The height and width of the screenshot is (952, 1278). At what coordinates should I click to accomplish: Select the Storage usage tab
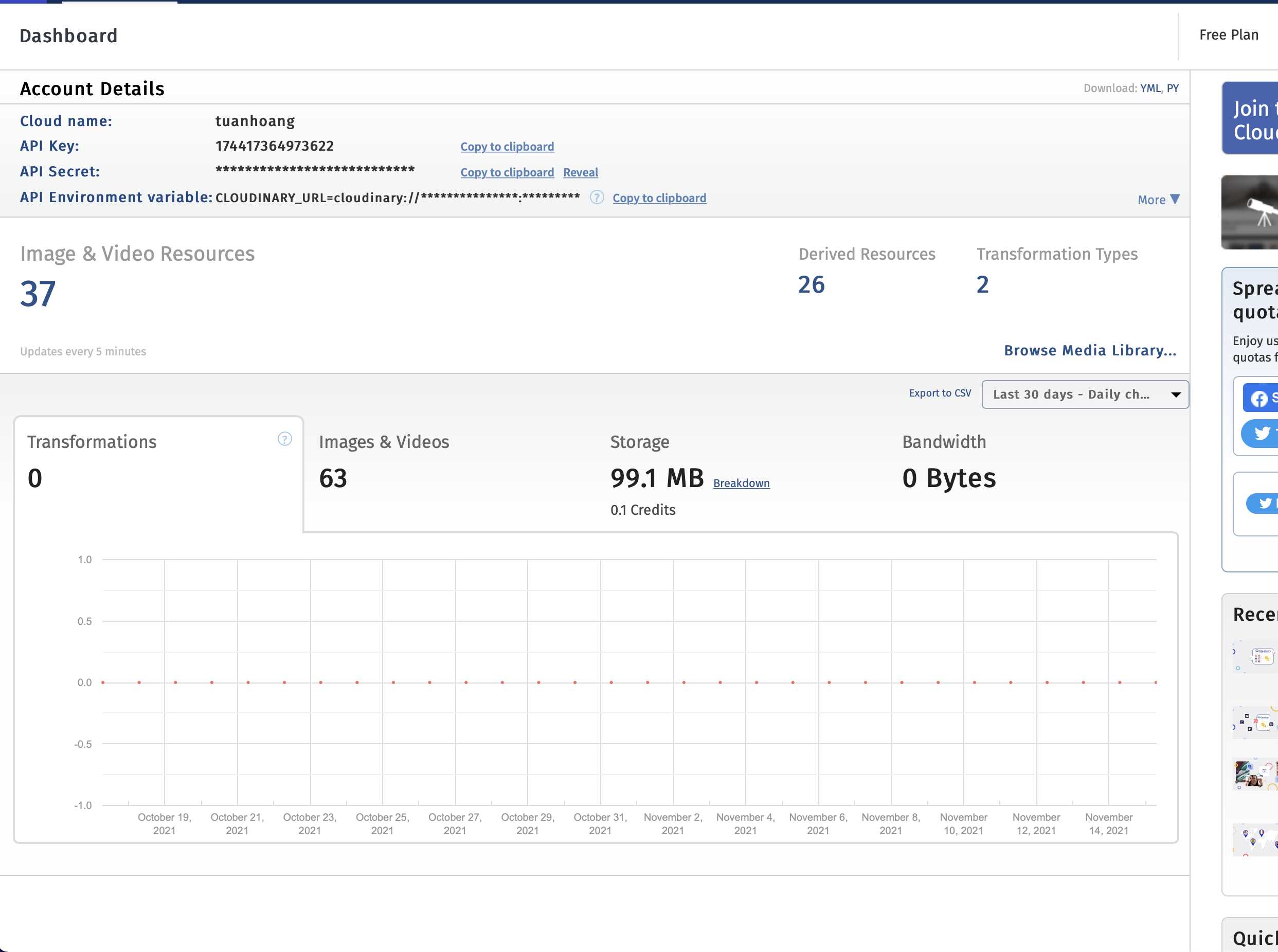(x=742, y=474)
